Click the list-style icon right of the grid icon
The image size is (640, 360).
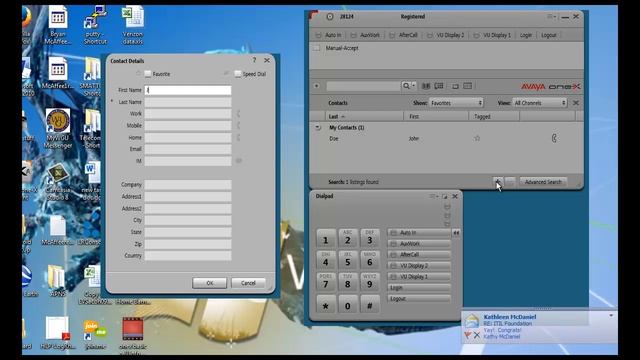pyautogui.click(x=439, y=86)
